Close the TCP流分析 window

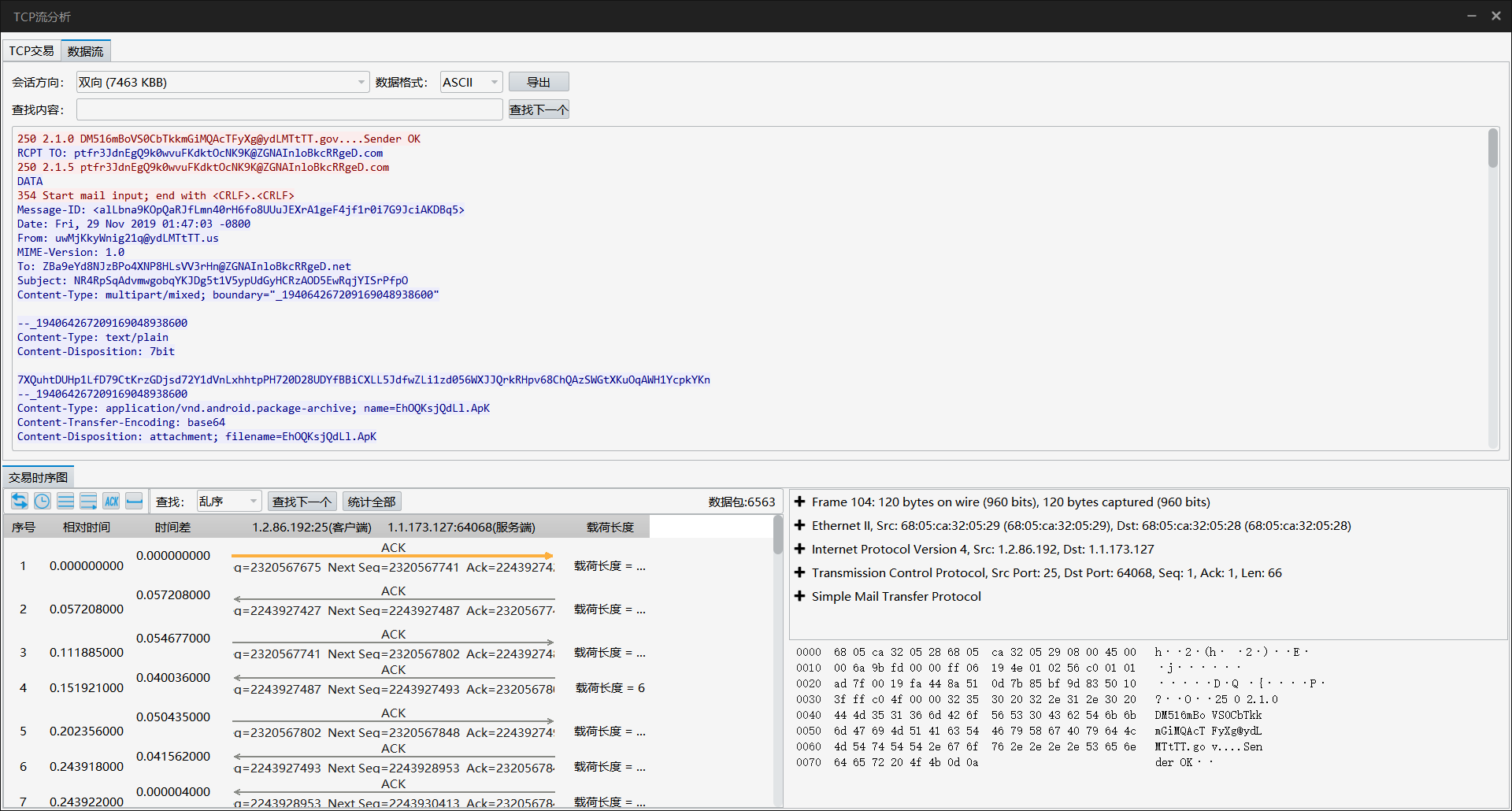click(1496, 16)
